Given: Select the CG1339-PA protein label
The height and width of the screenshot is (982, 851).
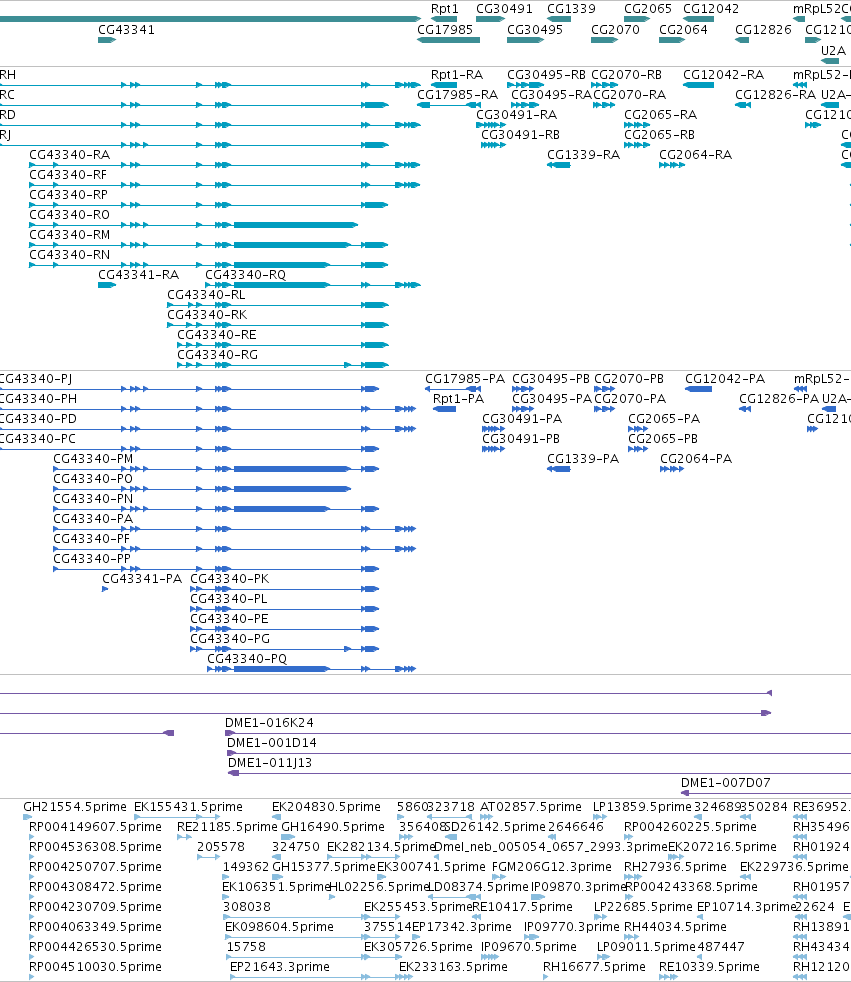Looking at the screenshot, I should (582, 459).
